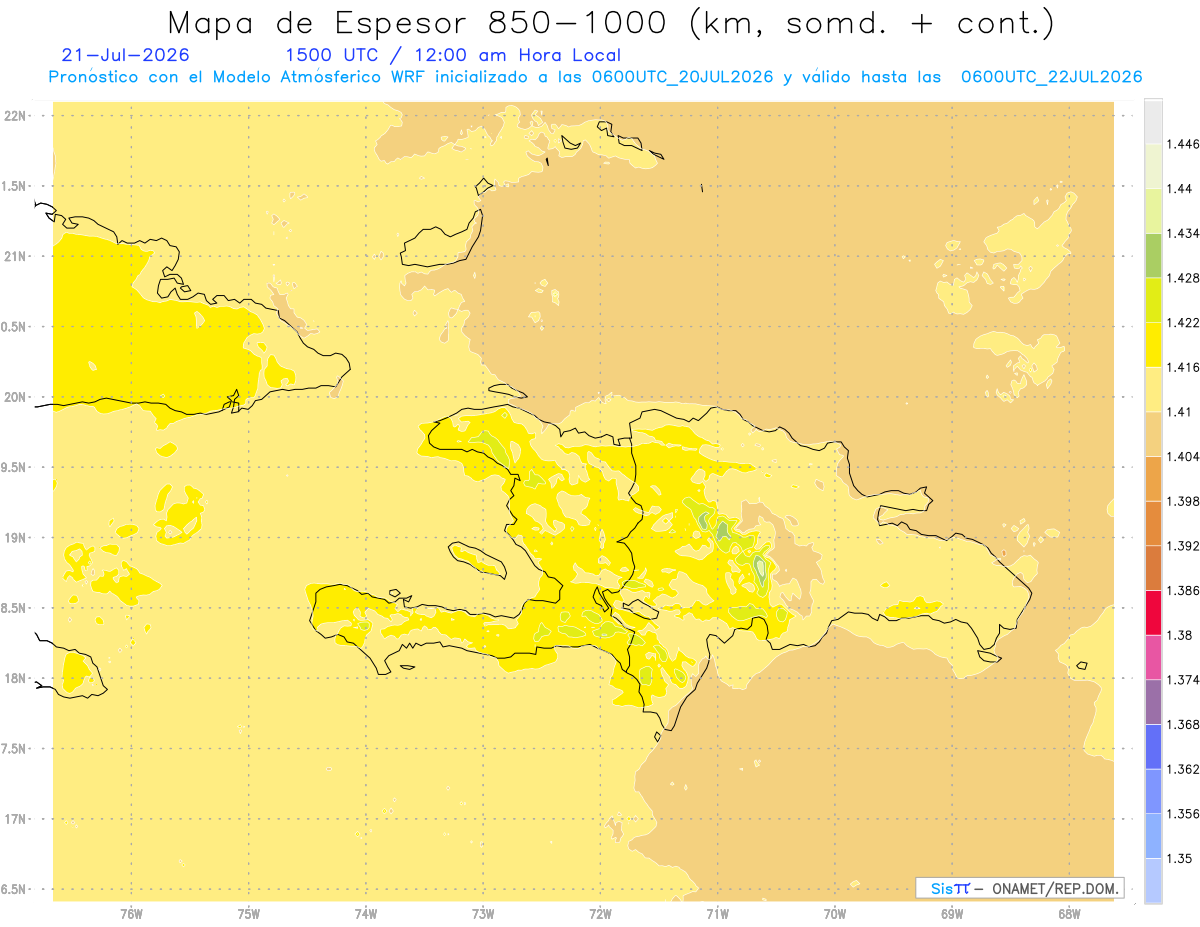Pick the red colorbar segment between 1.386 and 1.38
The height and width of the screenshot is (927, 1200).
click(1153, 613)
